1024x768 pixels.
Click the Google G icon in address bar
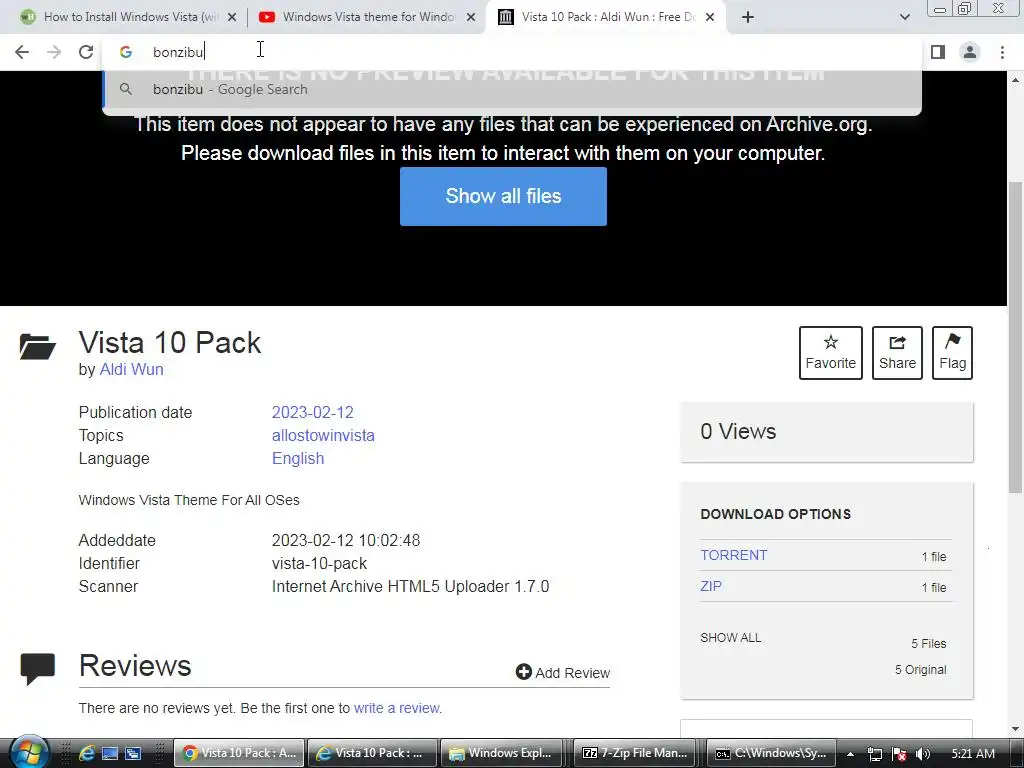126,52
